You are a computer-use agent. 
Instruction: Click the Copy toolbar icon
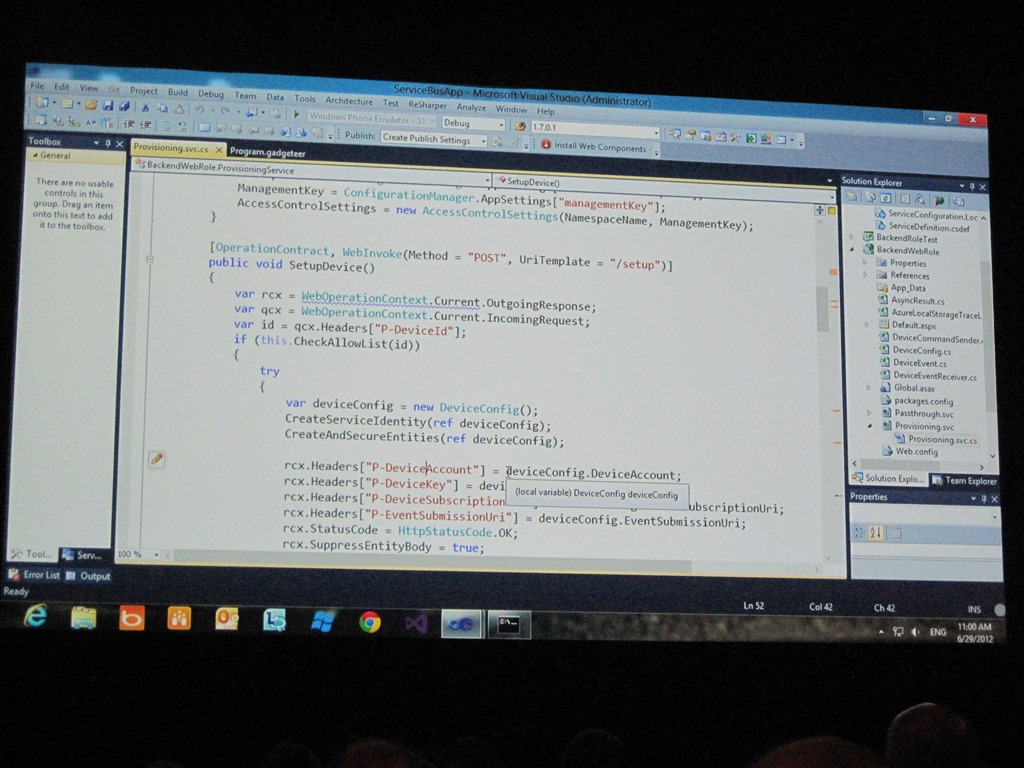click(161, 108)
